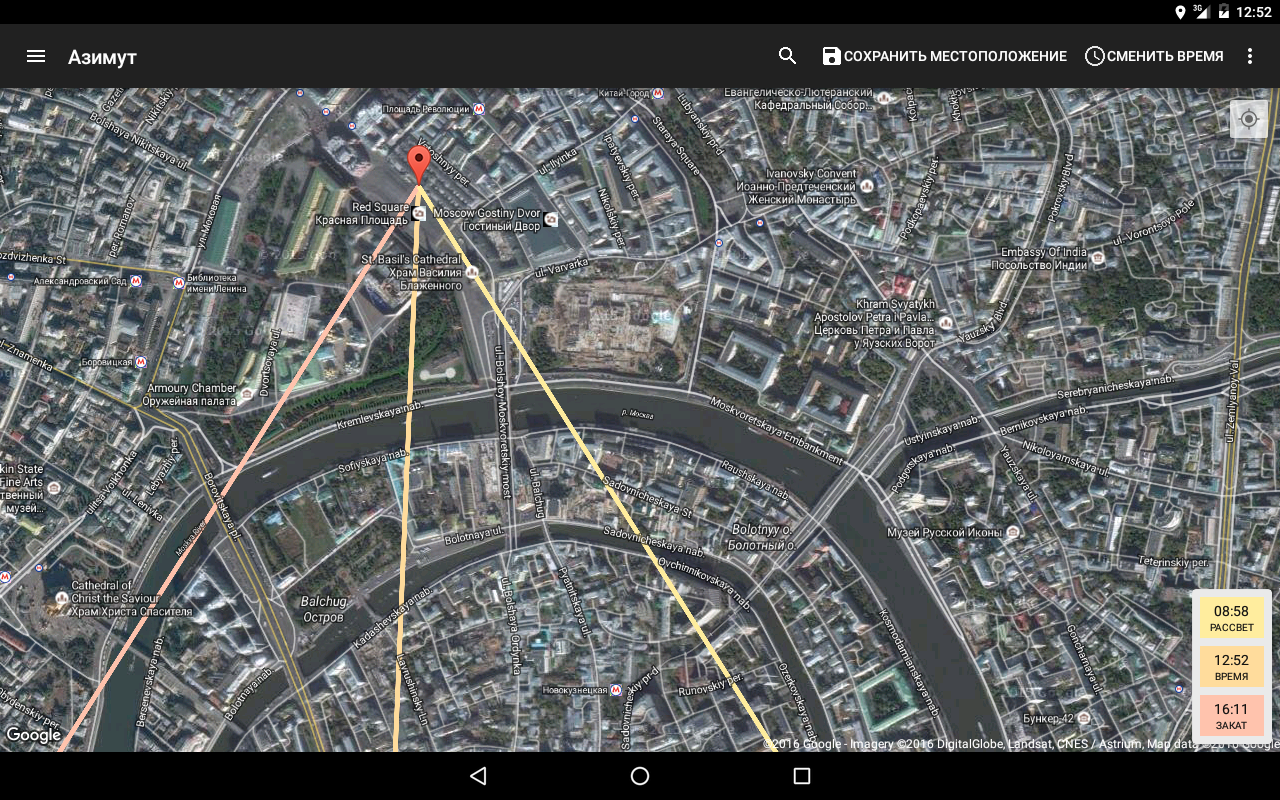Tap the Новокузнецкая metro icon
This screenshot has width=1280, height=800.
[x=617, y=689]
